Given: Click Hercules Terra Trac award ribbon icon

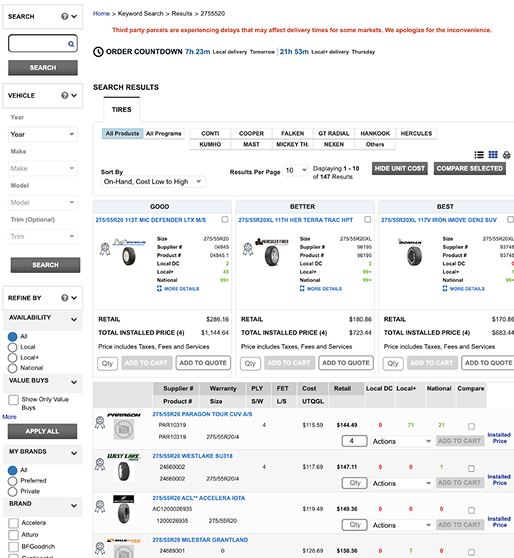Looking at the screenshot, I should [248, 249].
